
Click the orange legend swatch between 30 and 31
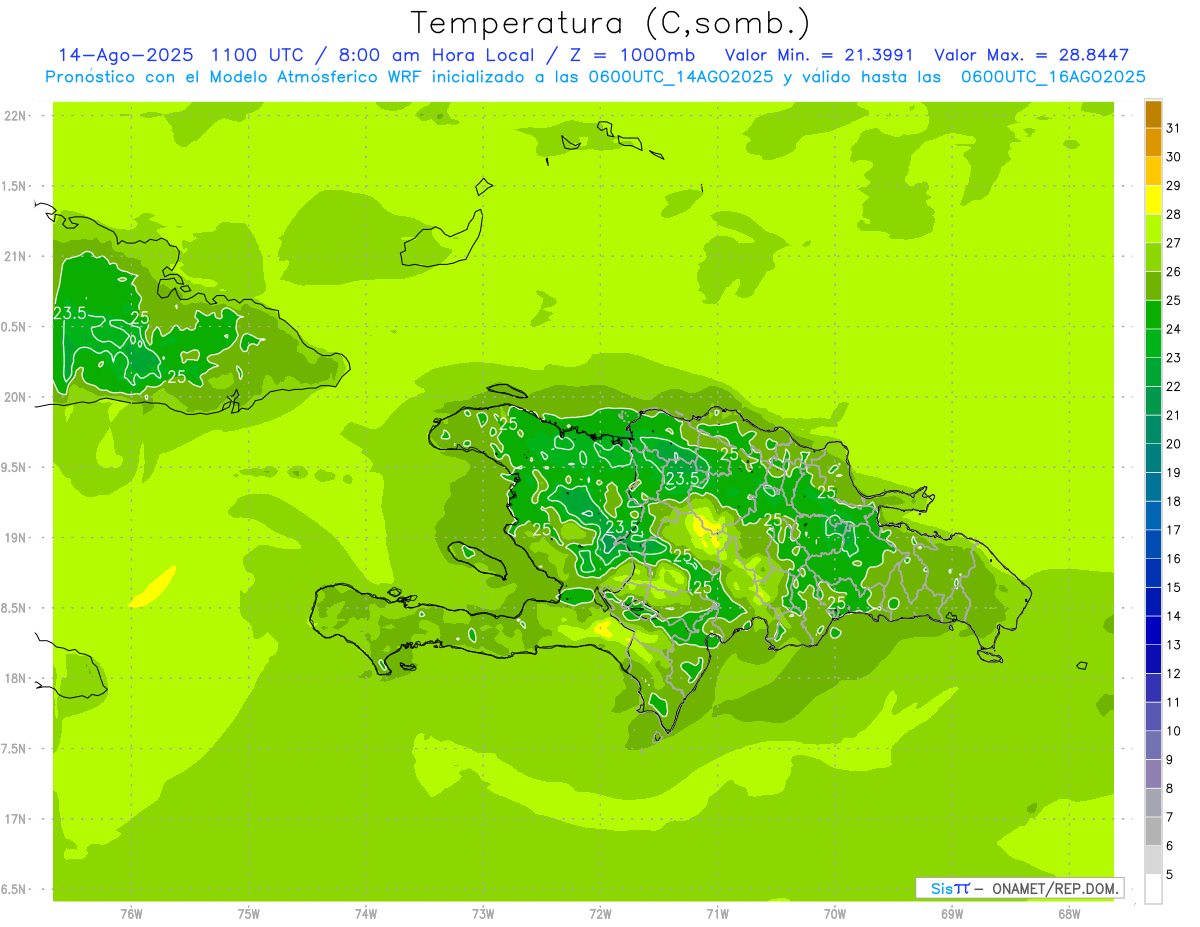(1153, 143)
